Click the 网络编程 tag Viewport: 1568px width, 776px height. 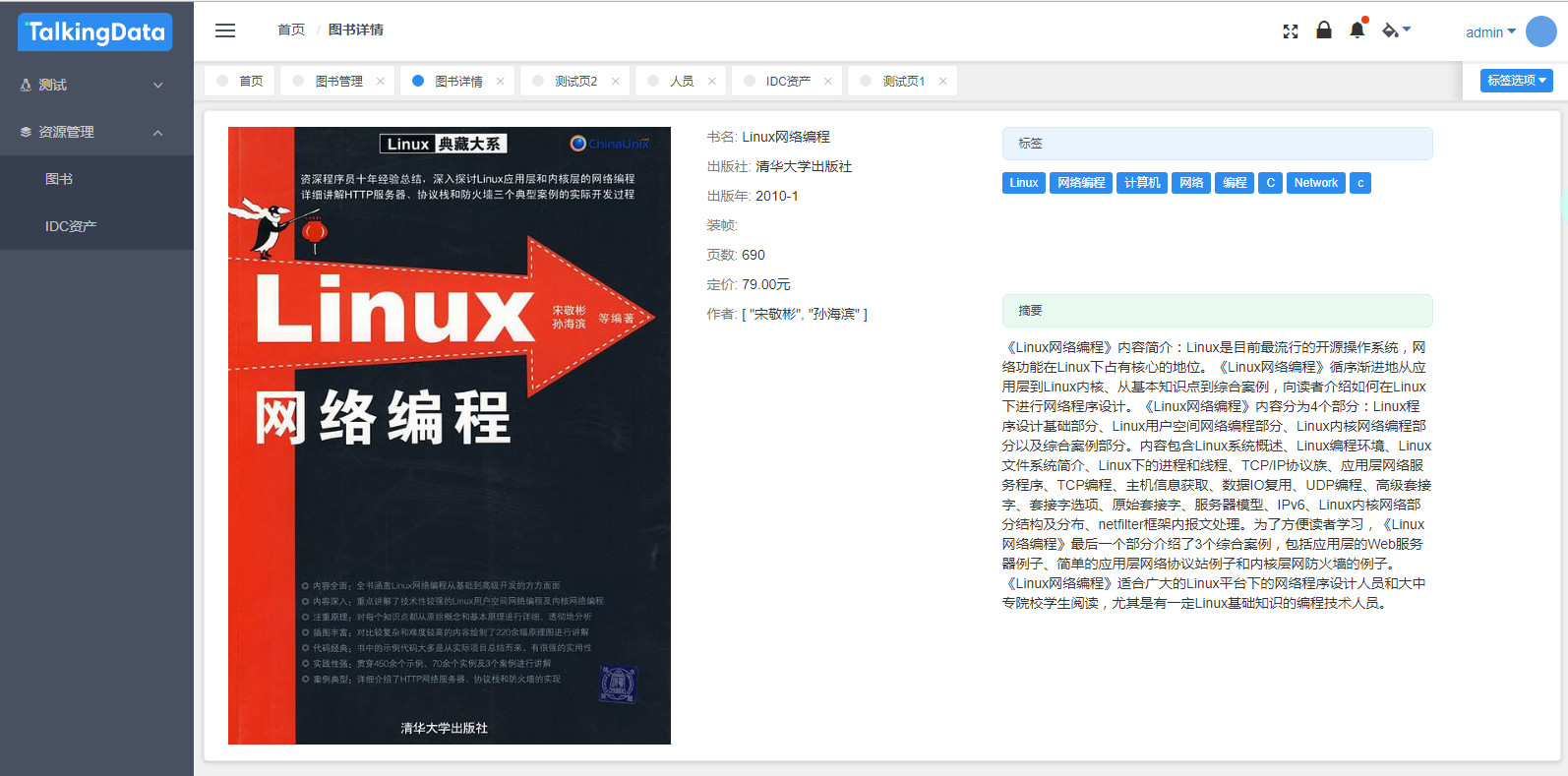click(1081, 183)
